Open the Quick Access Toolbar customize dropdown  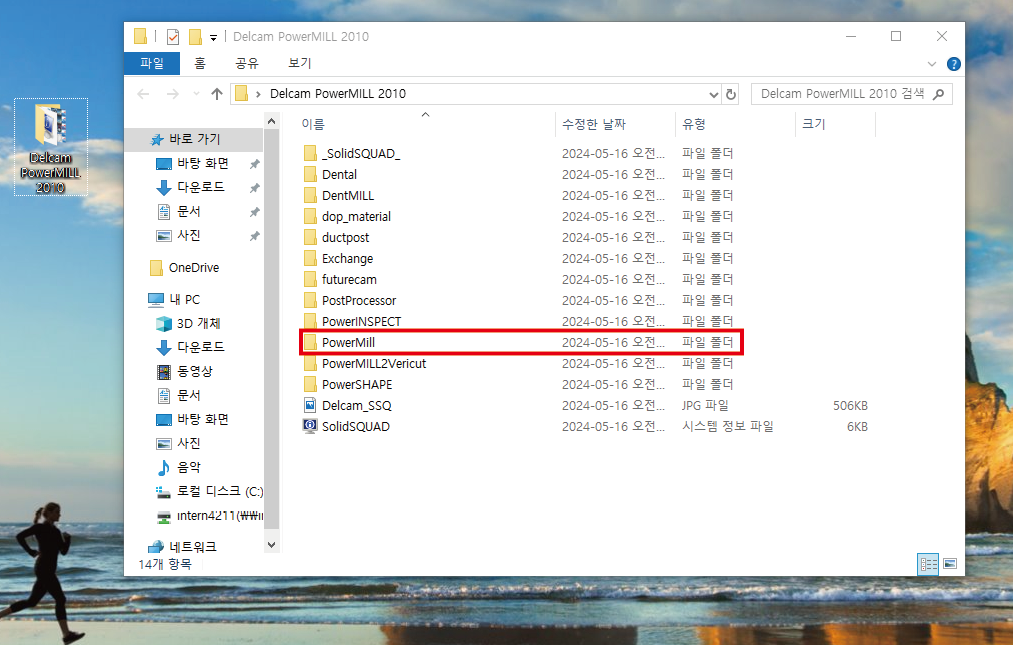point(213,37)
